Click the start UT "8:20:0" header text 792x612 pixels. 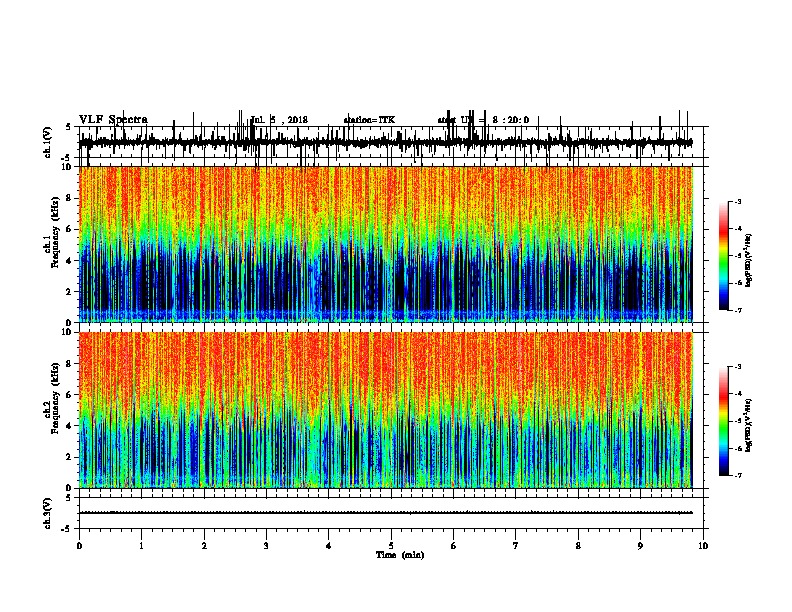pos(511,120)
